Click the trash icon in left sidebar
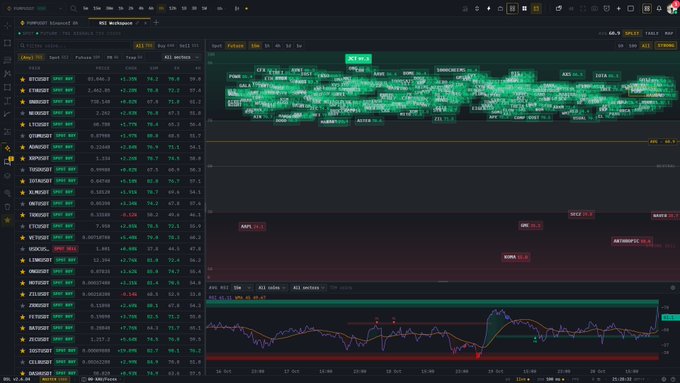This screenshot has height=383, width=680. (7, 206)
